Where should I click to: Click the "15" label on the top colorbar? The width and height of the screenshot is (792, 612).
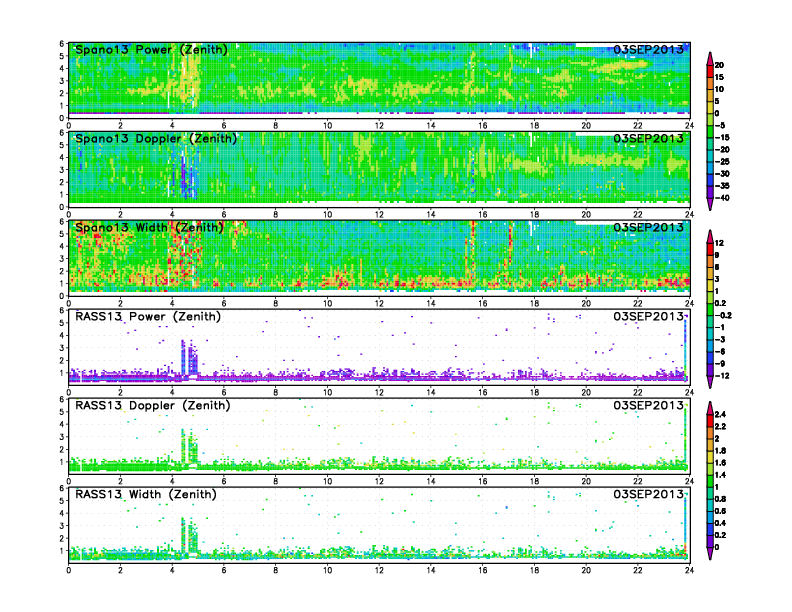click(x=719, y=77)
